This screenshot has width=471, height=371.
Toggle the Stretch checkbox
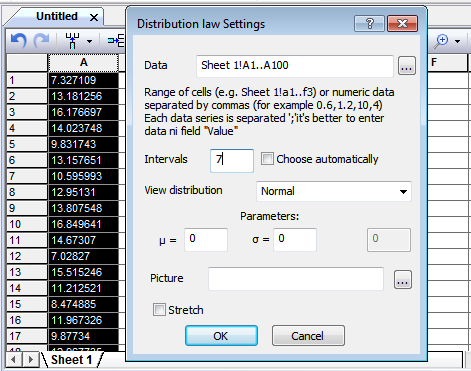159,310
